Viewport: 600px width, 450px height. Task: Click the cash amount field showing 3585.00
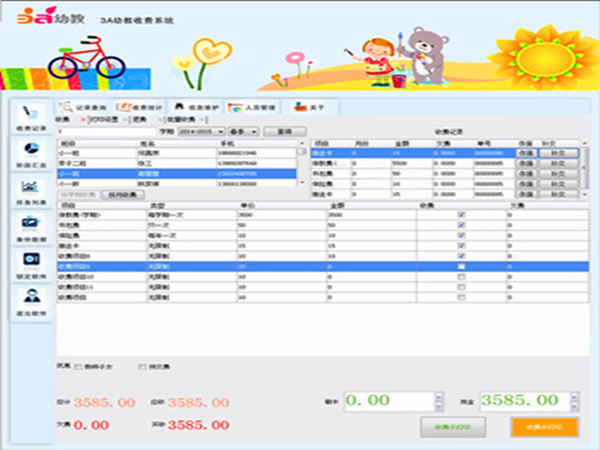(x=525, y=401)
